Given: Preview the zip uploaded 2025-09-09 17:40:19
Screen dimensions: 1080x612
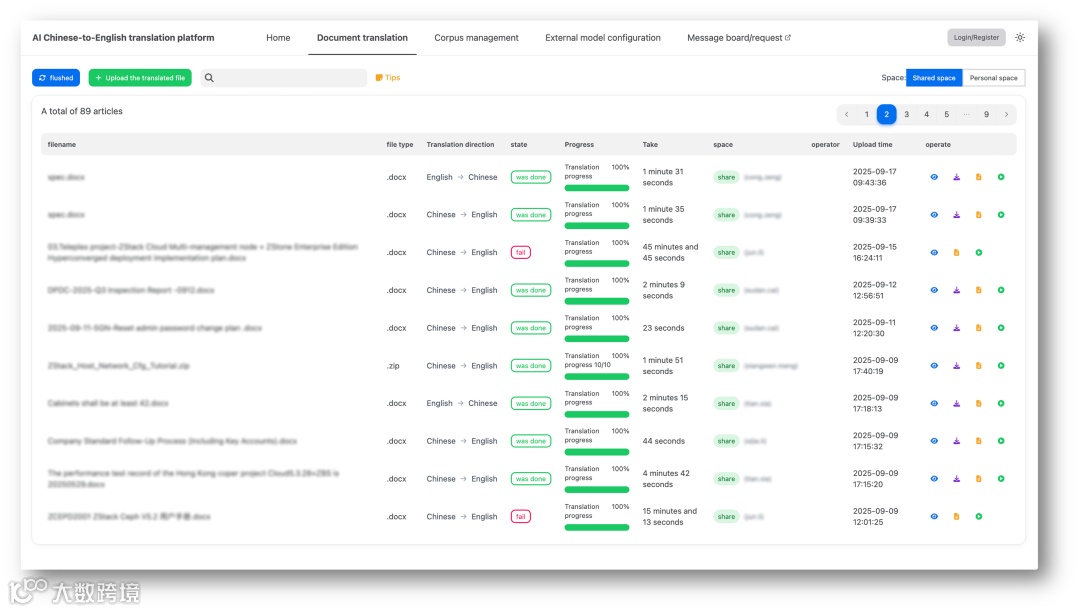Looking at the screenshot, I should click(934, 366).
